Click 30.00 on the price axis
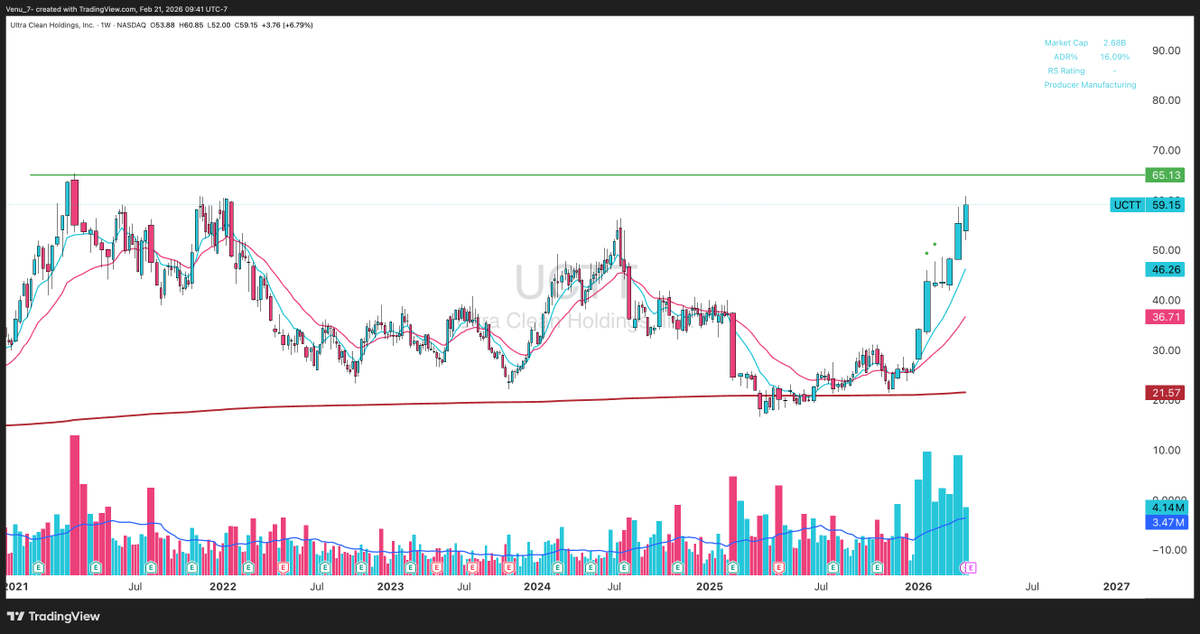Screen dimensions: 1200x634 pyautogui.click(x=1165, y=350)
